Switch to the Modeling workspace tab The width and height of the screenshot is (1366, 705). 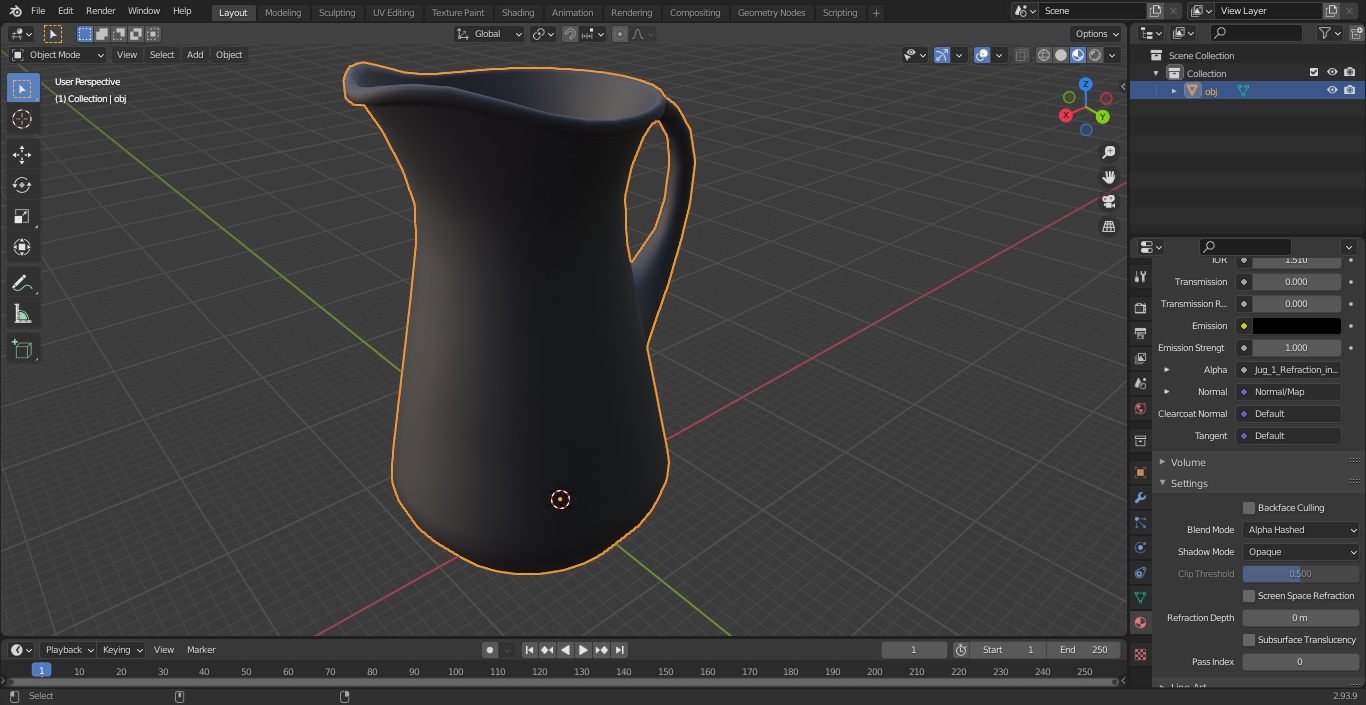(x=283, y=13)
